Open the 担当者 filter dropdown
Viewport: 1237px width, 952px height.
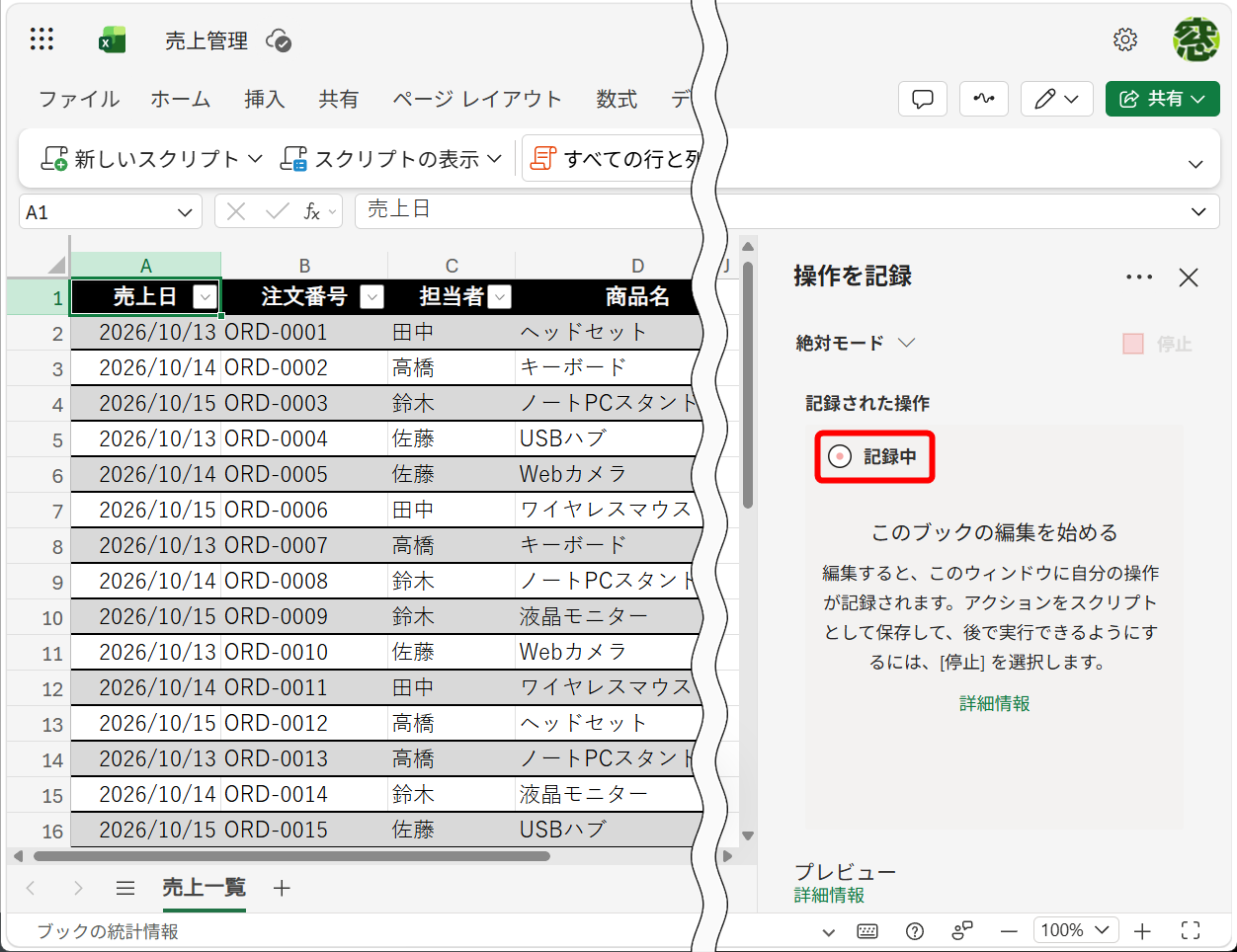click(500, 296)
